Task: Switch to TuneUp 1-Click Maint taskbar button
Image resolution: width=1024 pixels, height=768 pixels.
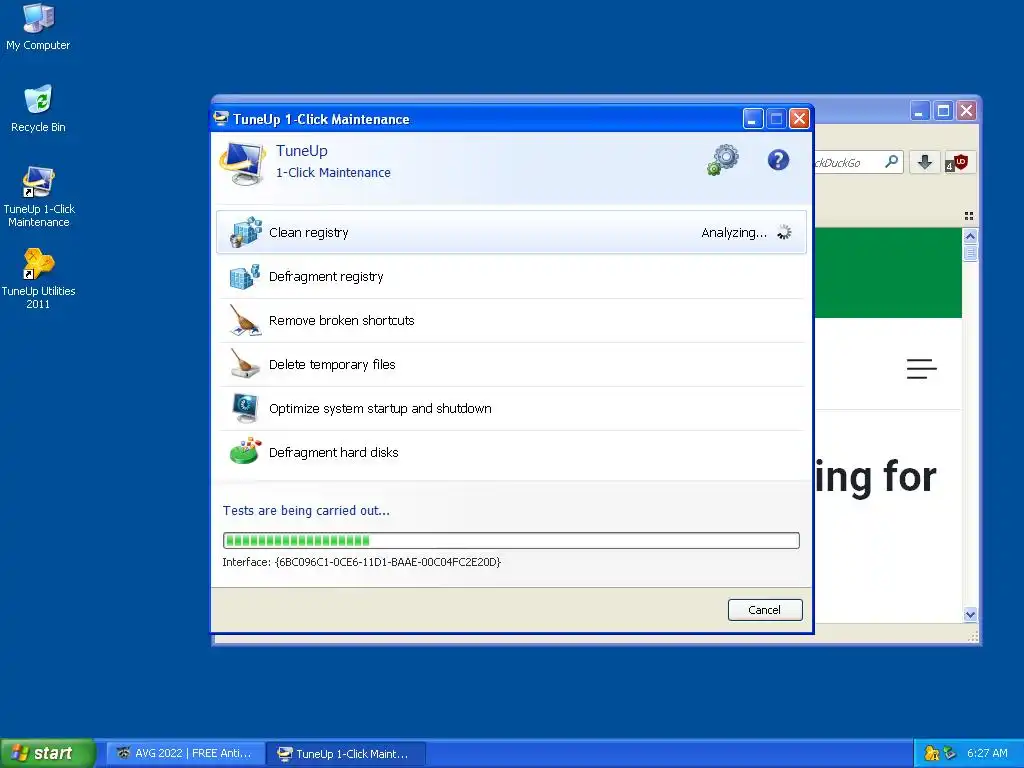Action: (346, 754)
